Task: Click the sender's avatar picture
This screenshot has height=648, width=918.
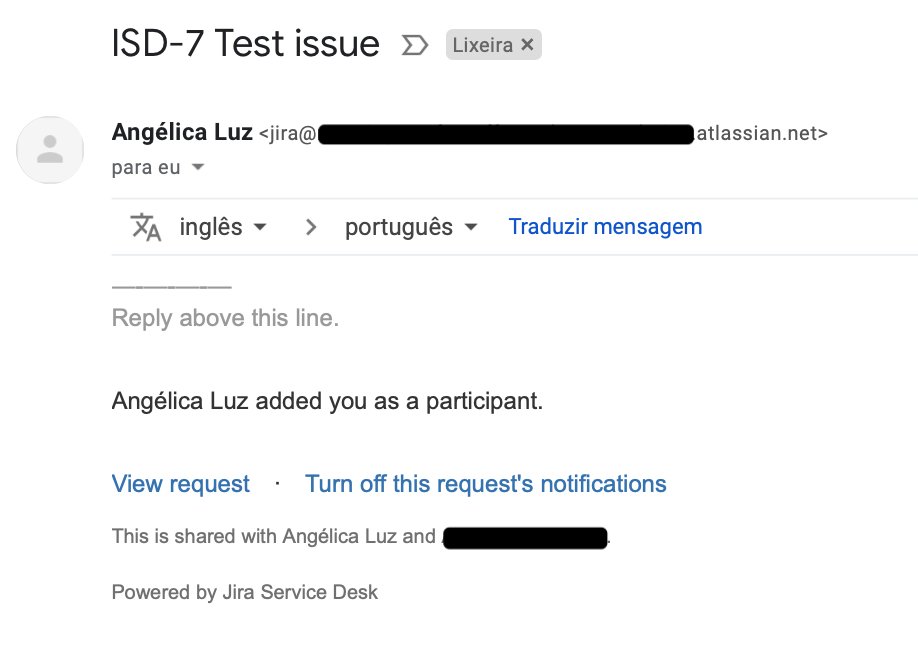Action: click(50, 149)
